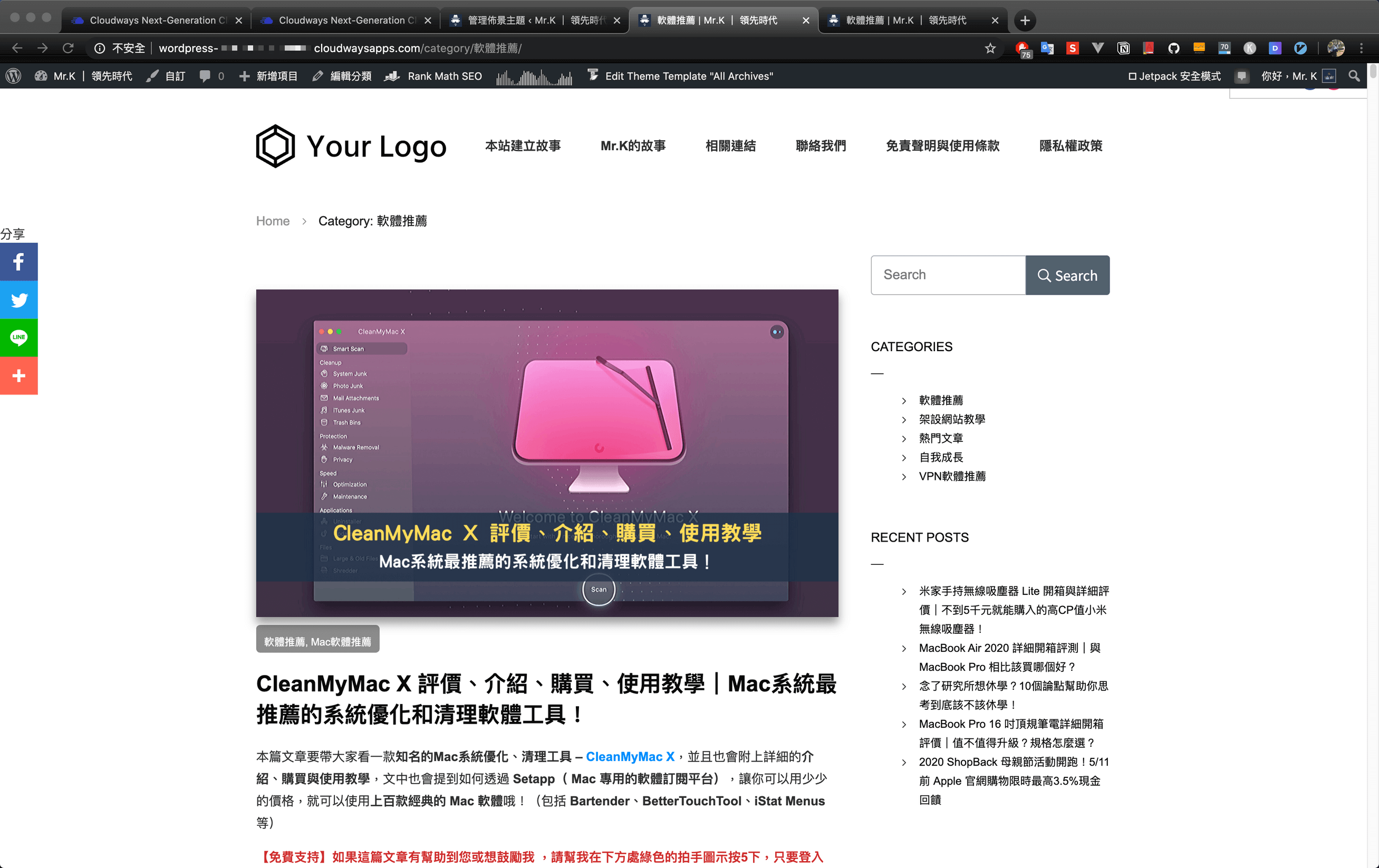Click the purple D extension icon

(1275, 48)
